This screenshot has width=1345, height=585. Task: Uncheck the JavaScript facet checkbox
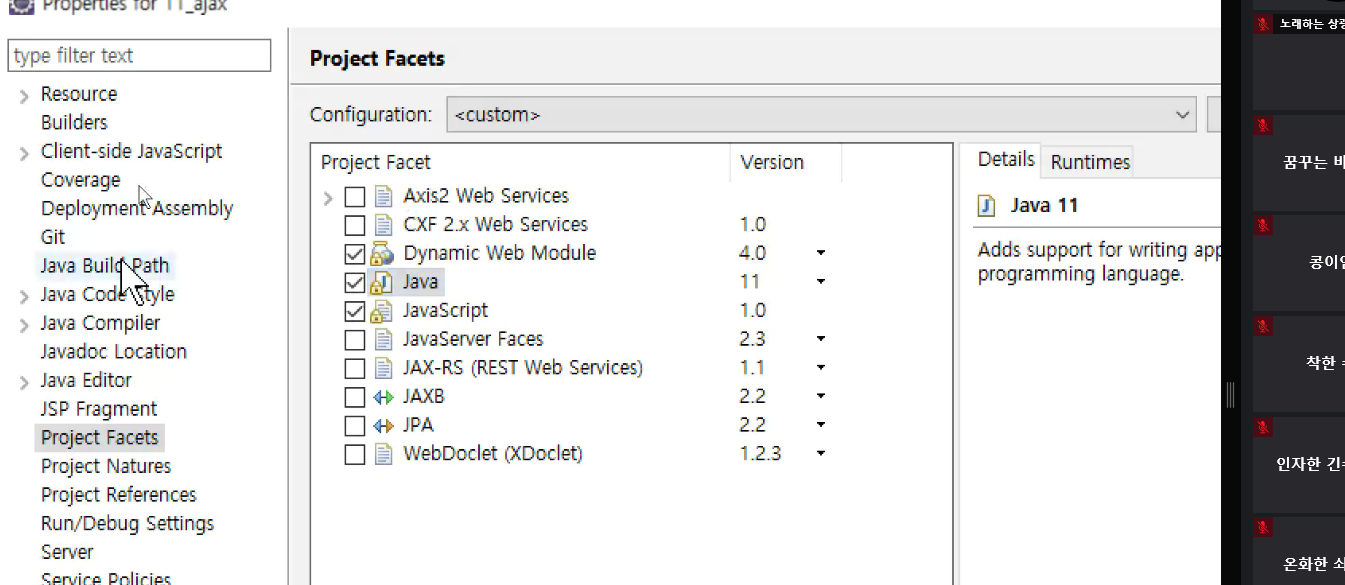355,311
